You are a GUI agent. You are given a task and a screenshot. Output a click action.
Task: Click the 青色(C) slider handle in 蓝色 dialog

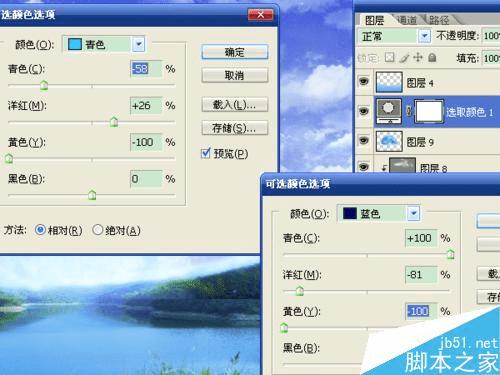tap(451, 254)
